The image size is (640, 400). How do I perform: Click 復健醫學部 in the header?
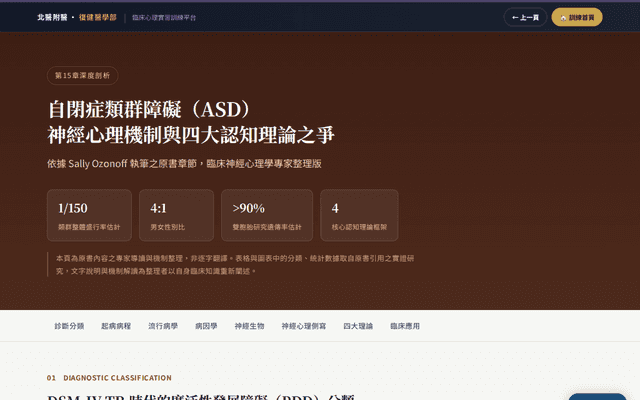(98, 17)
